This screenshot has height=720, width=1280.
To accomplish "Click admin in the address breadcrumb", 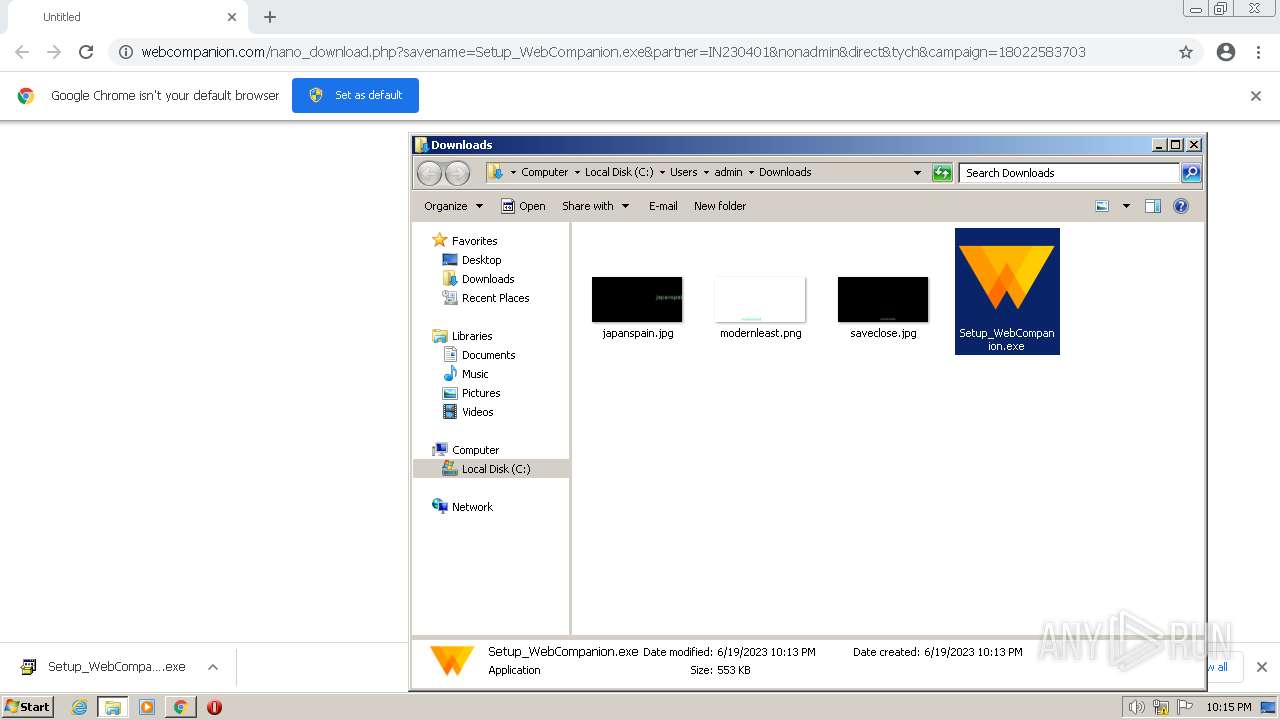I will pyautogui.click(x=728, y=172).
